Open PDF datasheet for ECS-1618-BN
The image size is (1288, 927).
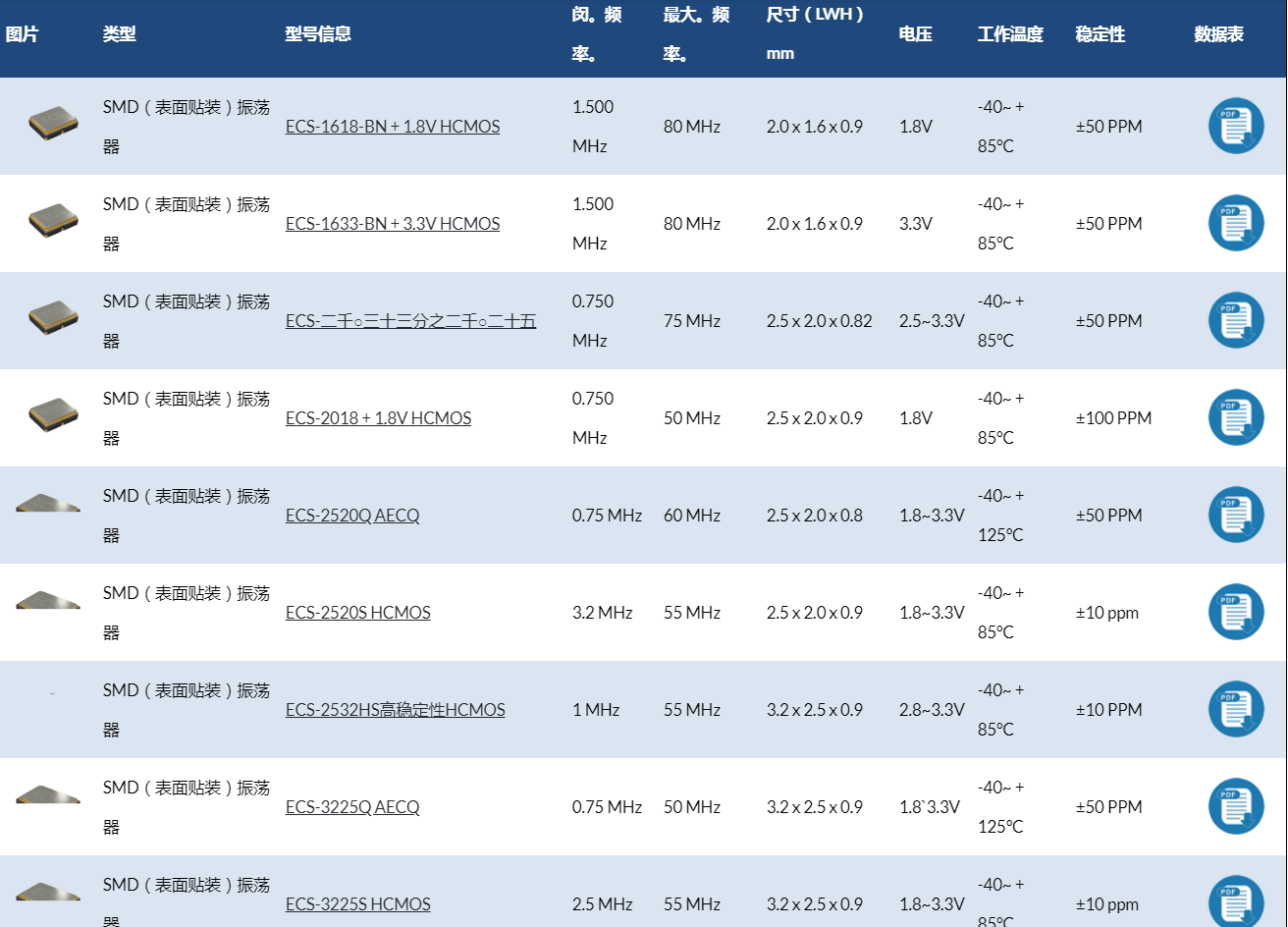(x=1235, y=126)
